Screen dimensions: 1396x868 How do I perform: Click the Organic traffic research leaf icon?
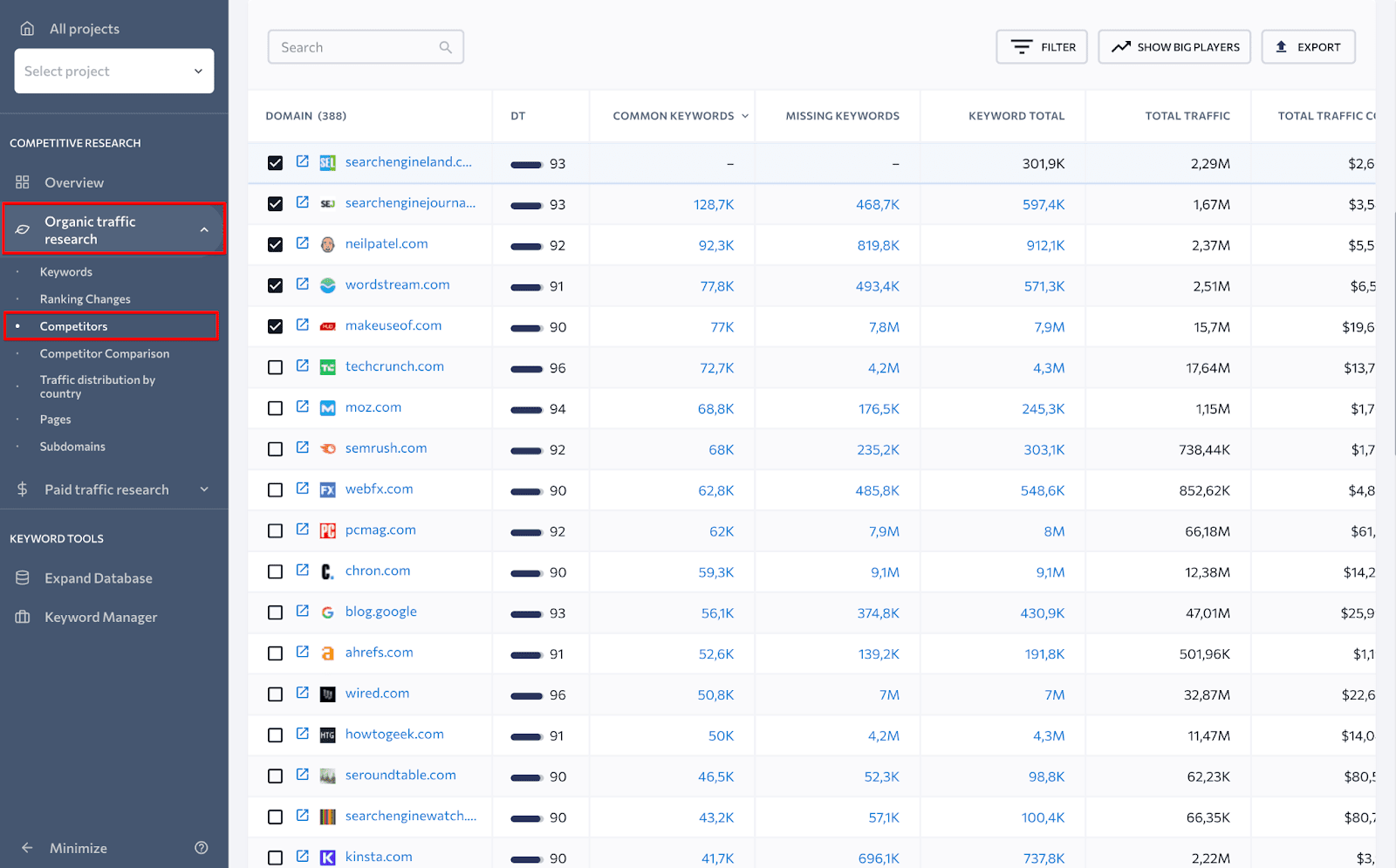coord(23,229)
